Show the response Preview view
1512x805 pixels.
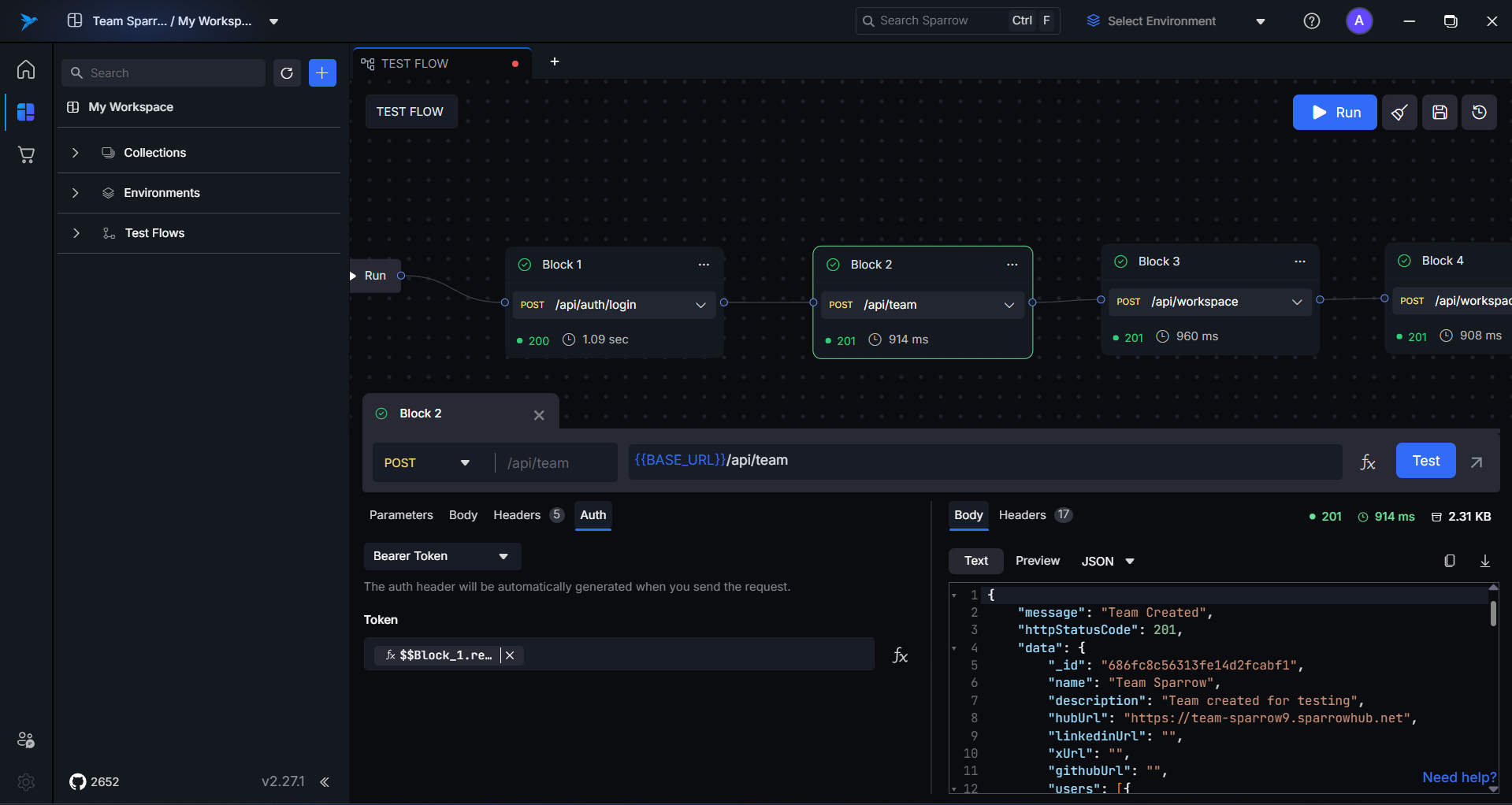coord(1038,561)
